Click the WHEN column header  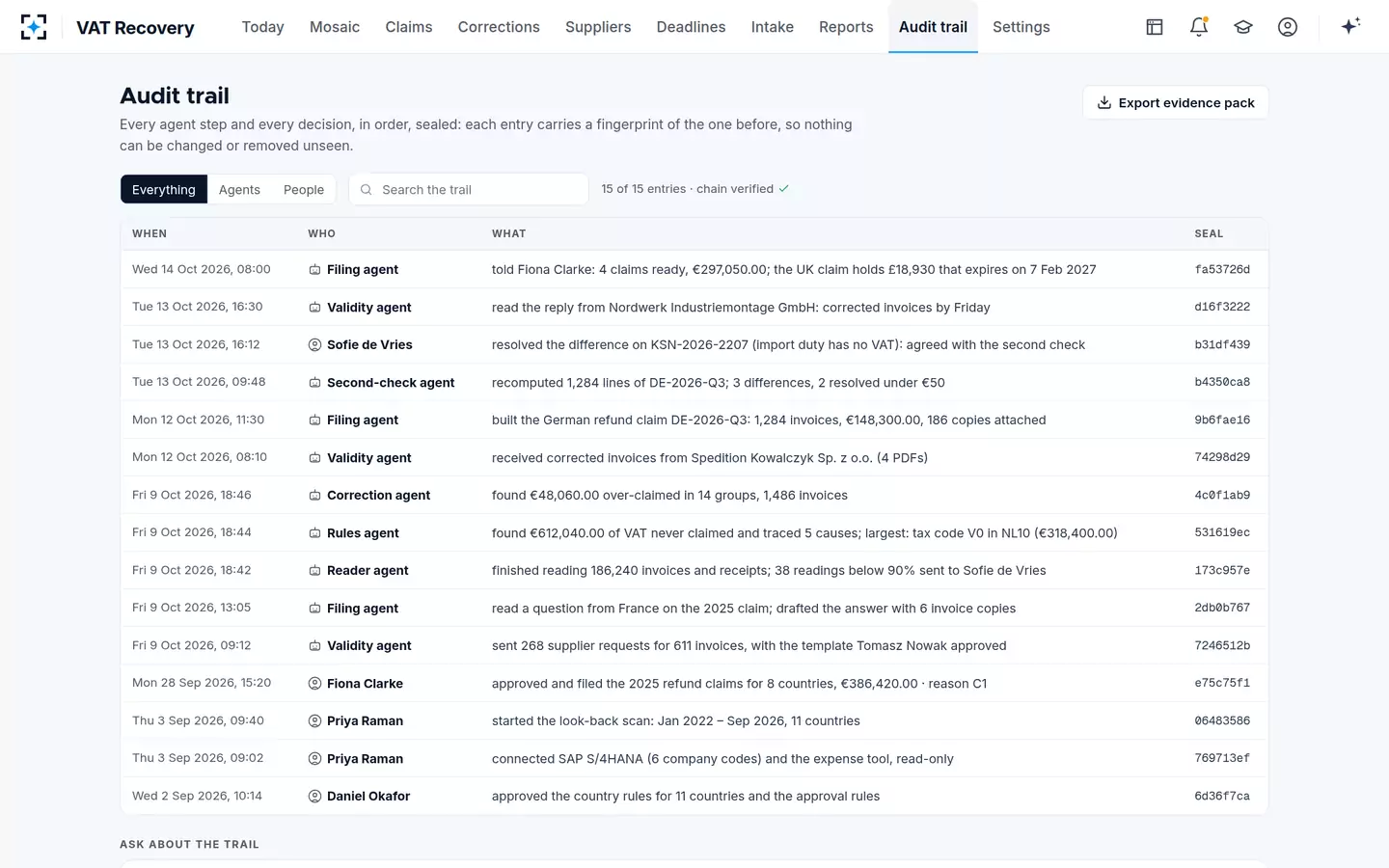[150, 233]
